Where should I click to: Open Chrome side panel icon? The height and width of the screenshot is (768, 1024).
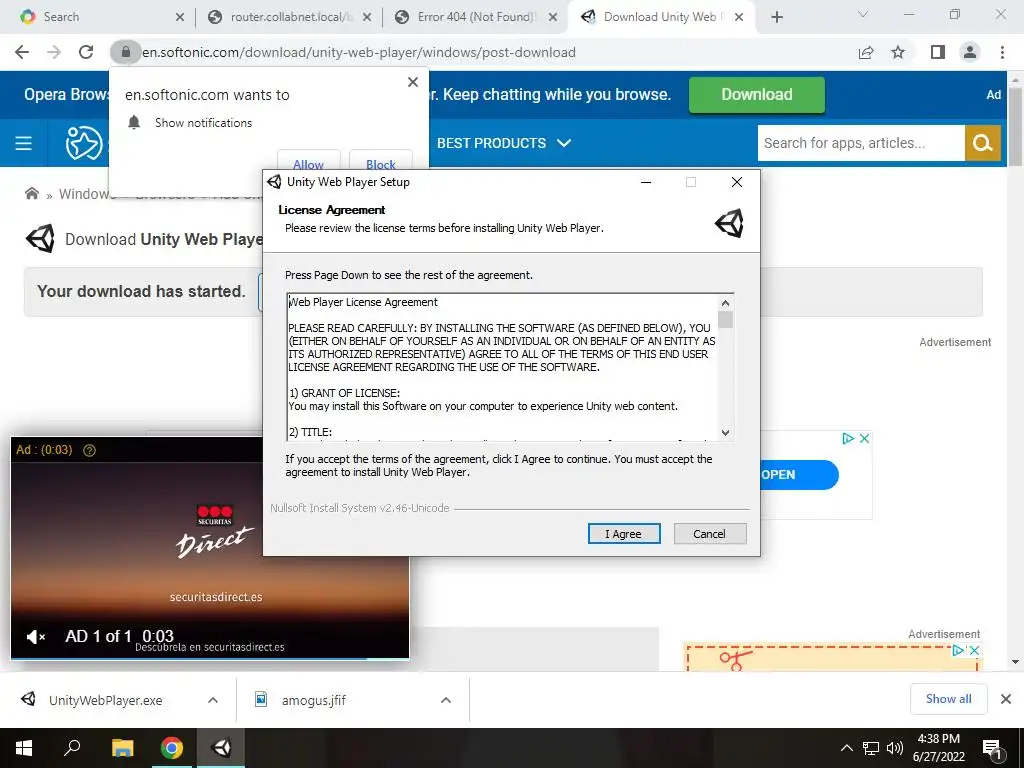(x=938, y=52)
